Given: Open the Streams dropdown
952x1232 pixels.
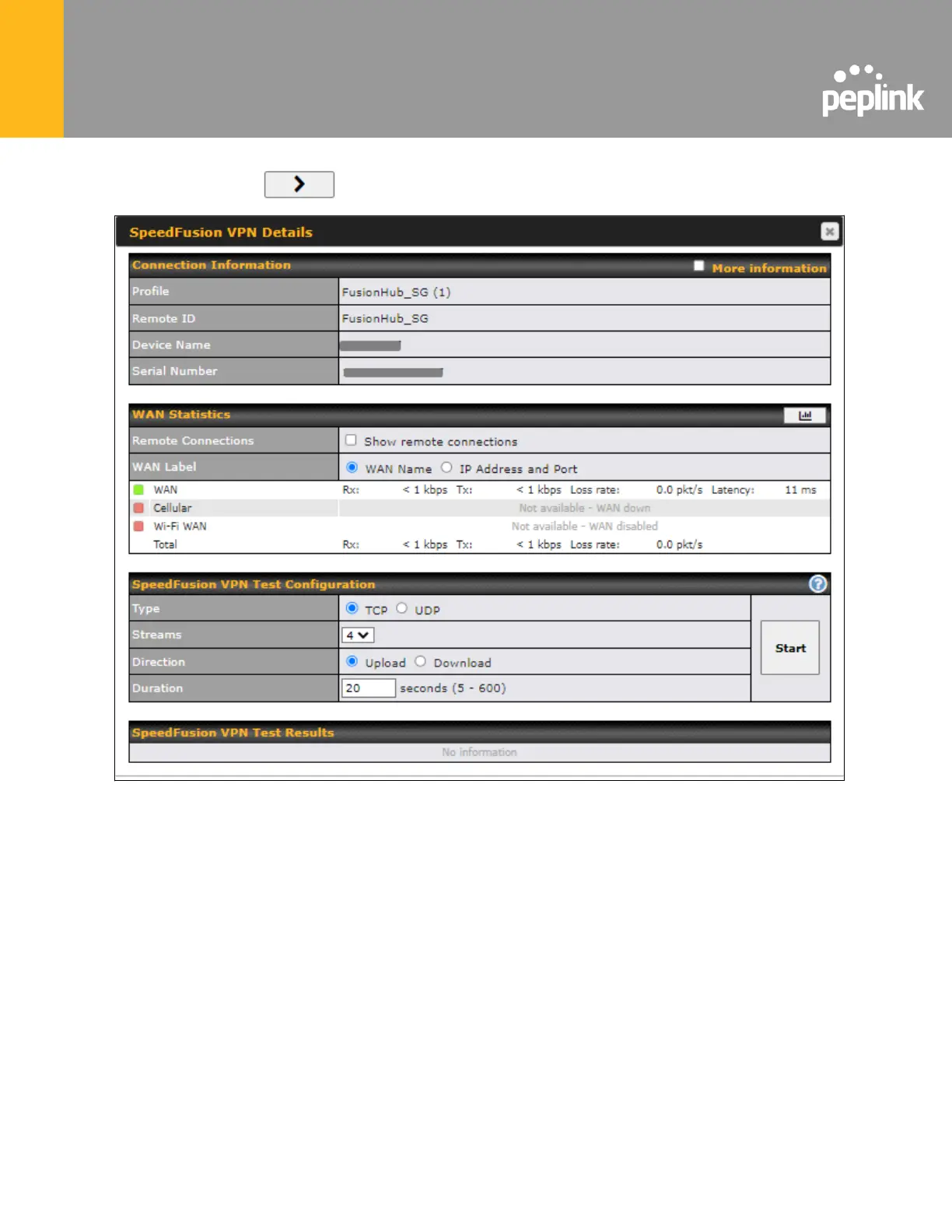Looking at the screenshot, I should tap(358, 635).
